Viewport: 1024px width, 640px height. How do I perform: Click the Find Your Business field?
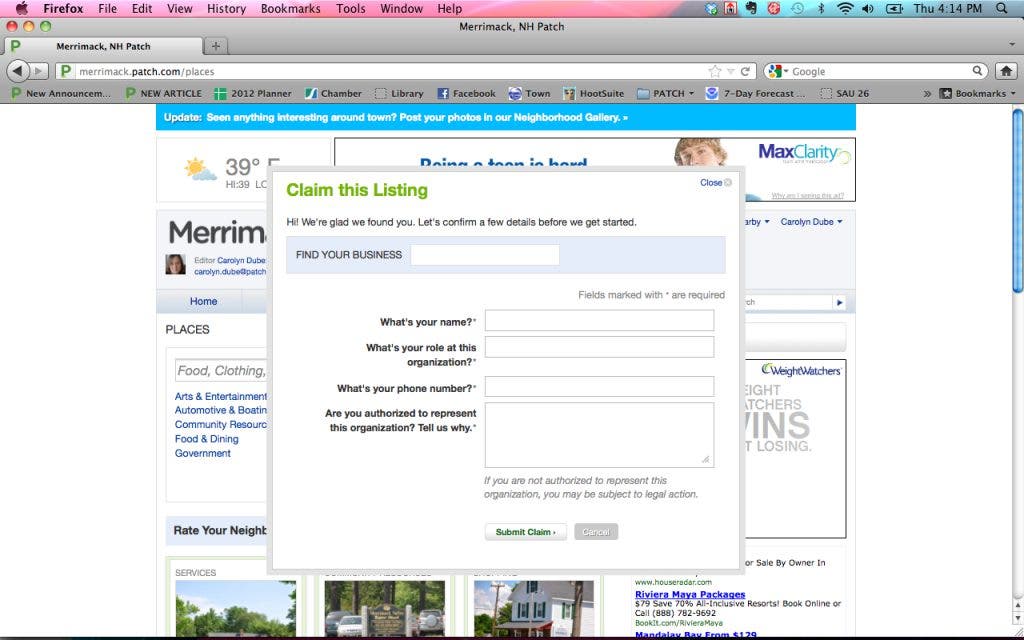coord(485,255)
